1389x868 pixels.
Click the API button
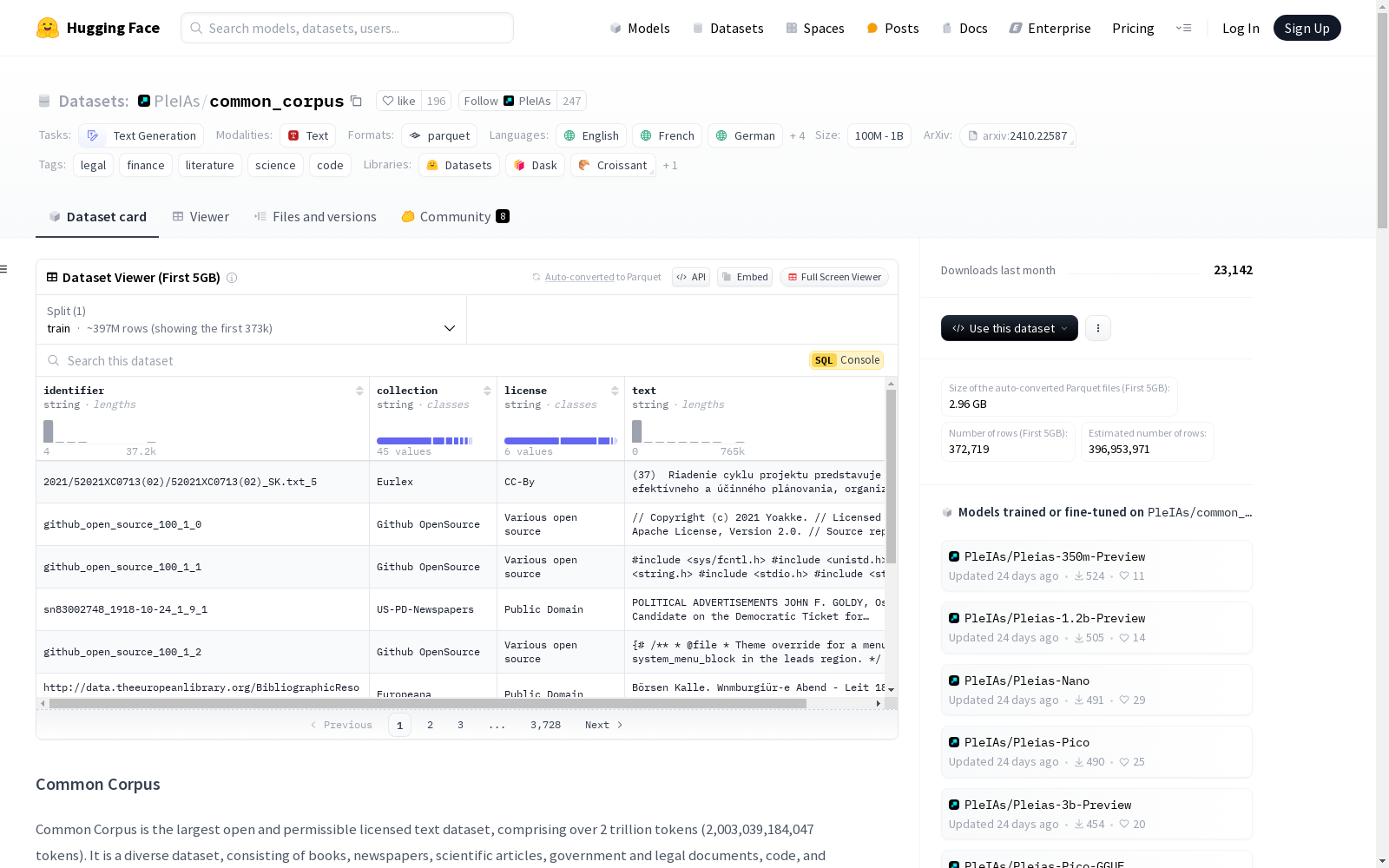pos(691,277)
